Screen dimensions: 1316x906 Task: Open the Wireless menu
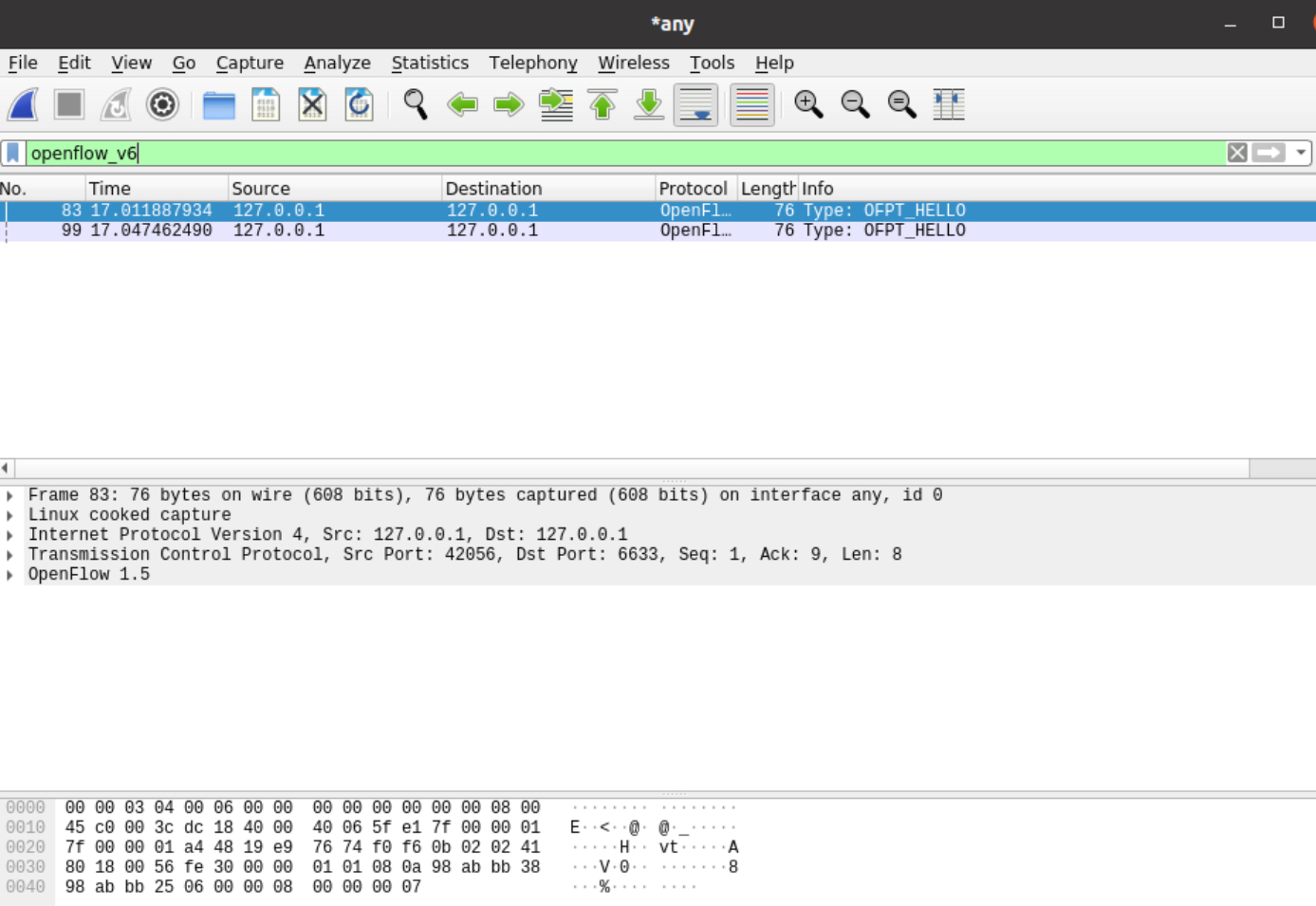(634, 63)
